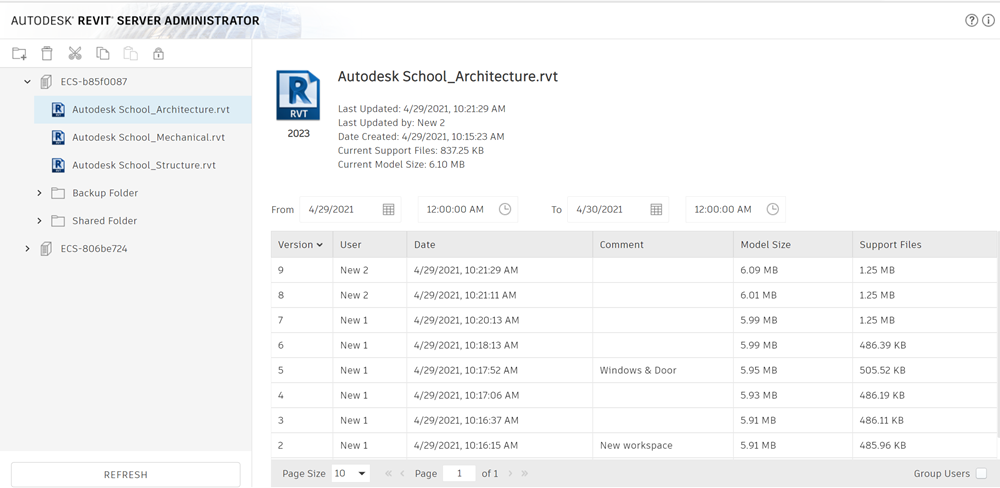Click the version 7 row number
Image resolution: width=1000 pixels, height=488 pixels.
coord(281,320)
